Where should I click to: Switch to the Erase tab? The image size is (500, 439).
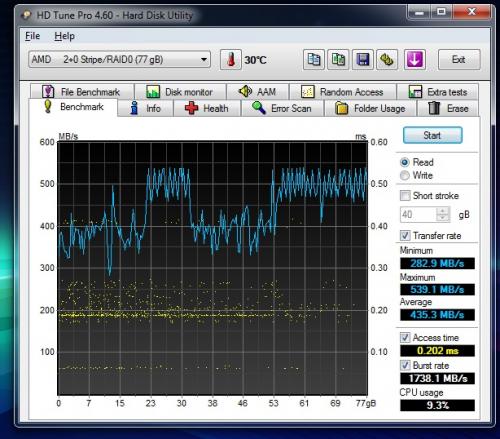tap(448, 108)
